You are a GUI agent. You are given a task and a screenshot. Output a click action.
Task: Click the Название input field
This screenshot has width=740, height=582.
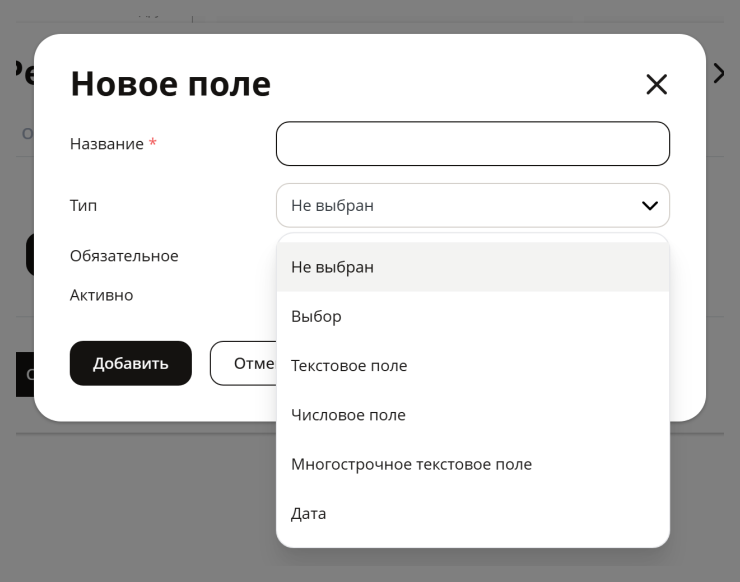pos(472,143)
